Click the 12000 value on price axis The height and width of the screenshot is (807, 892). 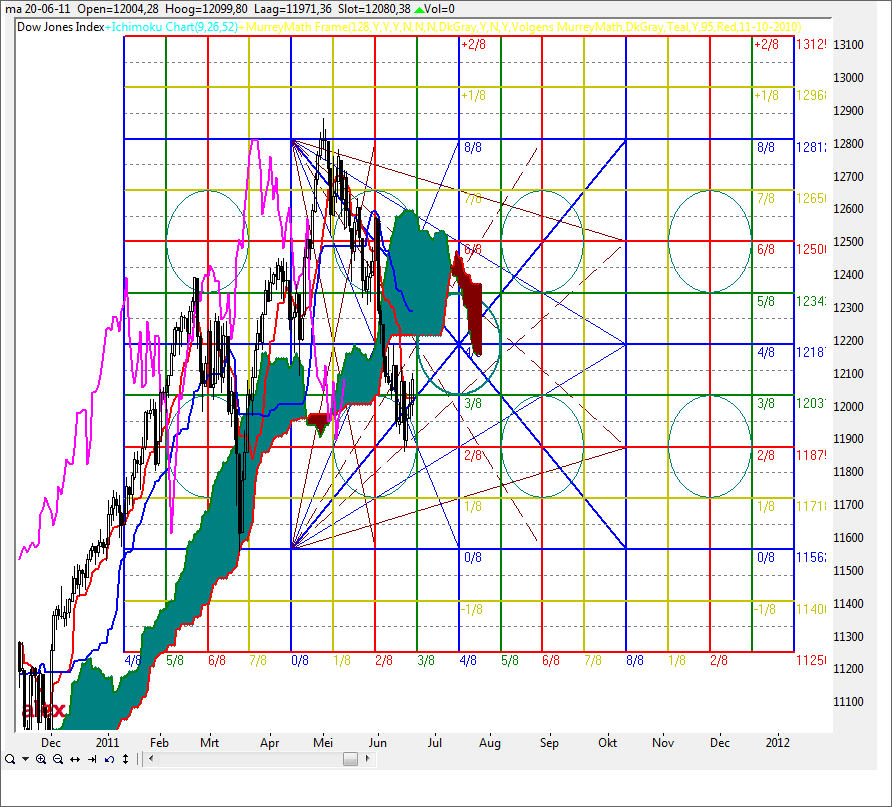pyautogui.click(x=849, y=406)
